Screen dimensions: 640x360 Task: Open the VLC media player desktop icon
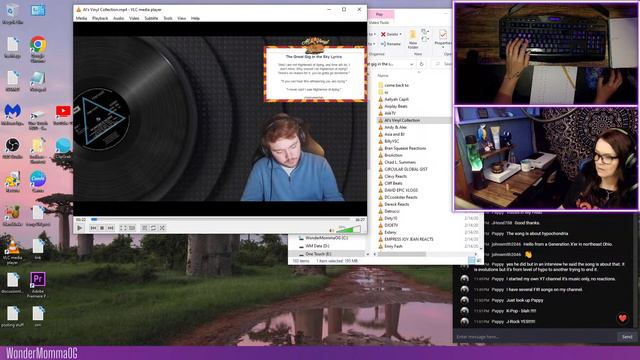(x=13, y=252)
